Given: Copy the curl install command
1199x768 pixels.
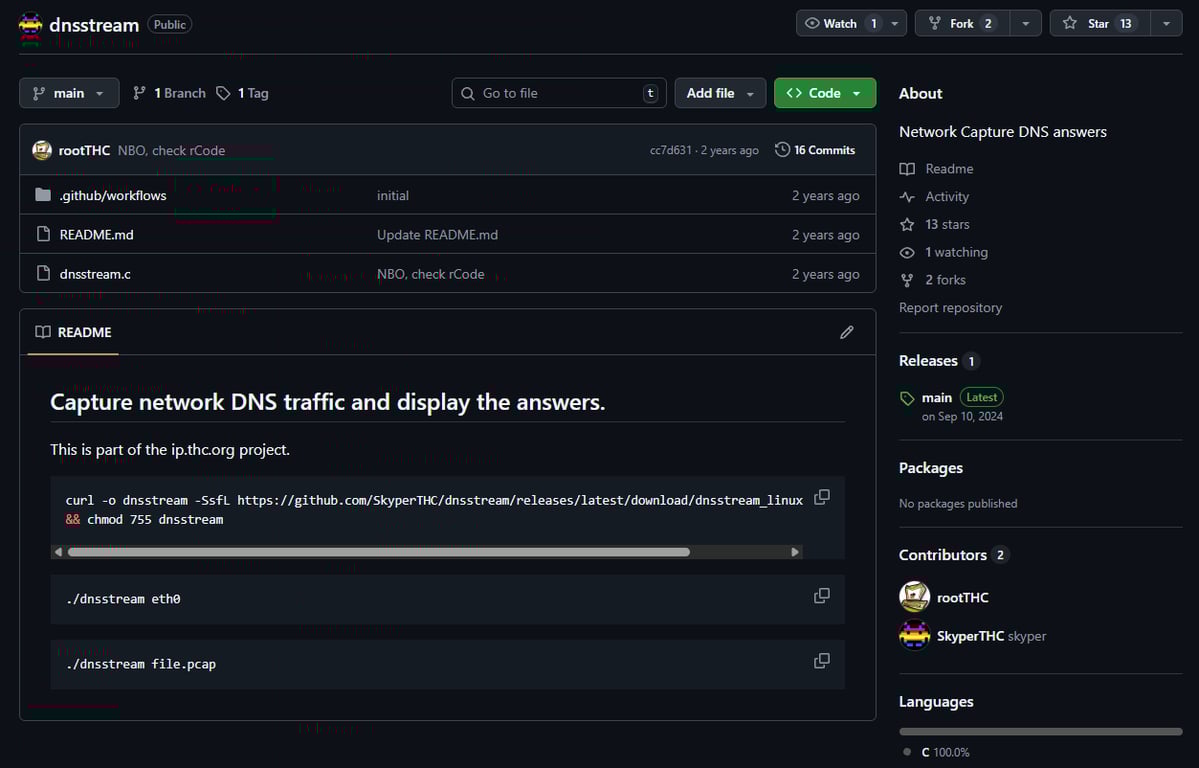Looking at the screenshot, I should [821, 497].
